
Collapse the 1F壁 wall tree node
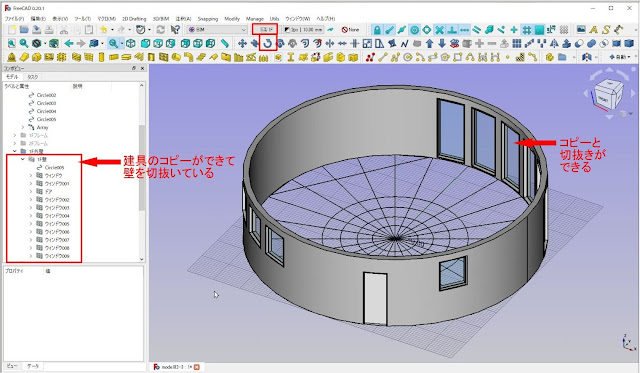(23, 159)
